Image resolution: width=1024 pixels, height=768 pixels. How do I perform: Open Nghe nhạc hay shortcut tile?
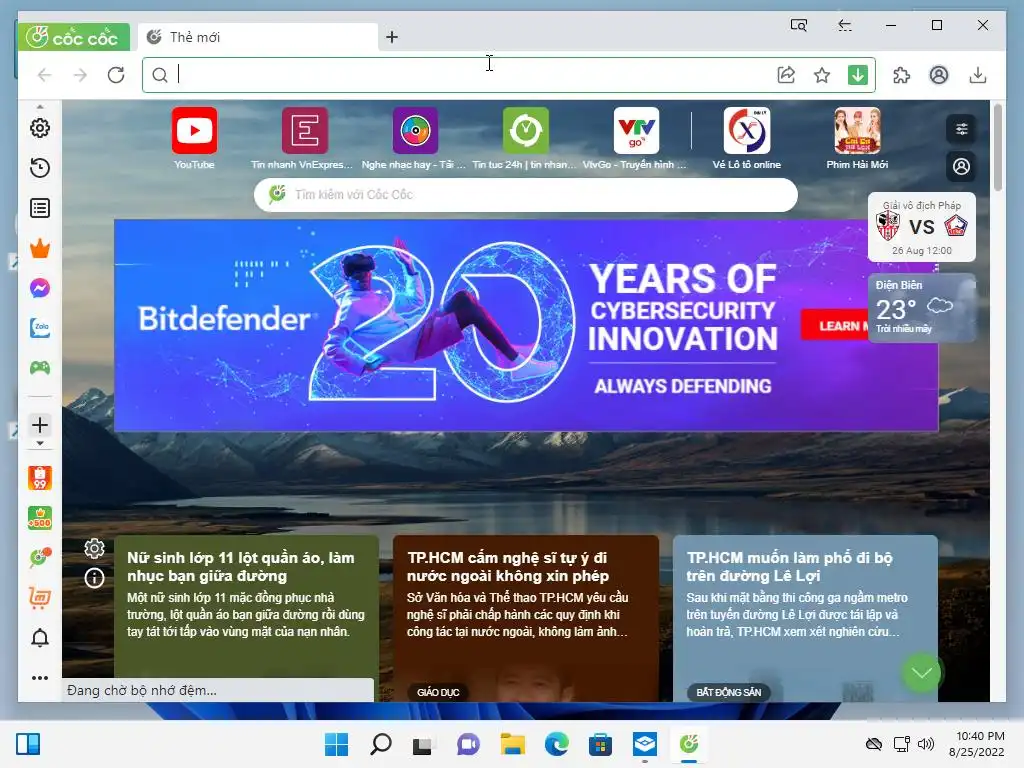tap(415, 138)
